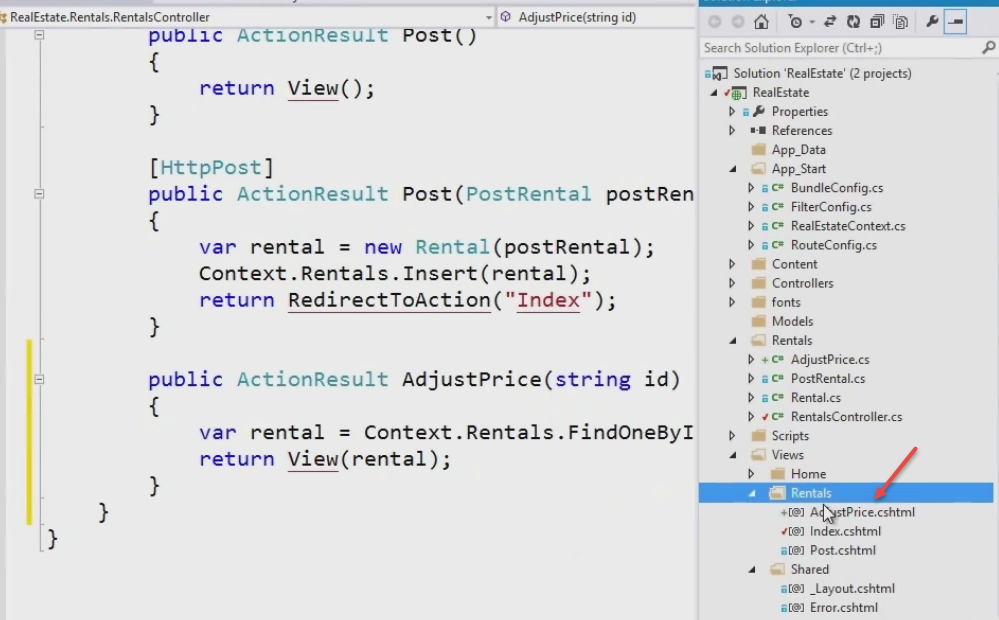Select AdjustPrice.cs file
The height and width of the screenshot is (620, 999).
[x=830, y=360]
